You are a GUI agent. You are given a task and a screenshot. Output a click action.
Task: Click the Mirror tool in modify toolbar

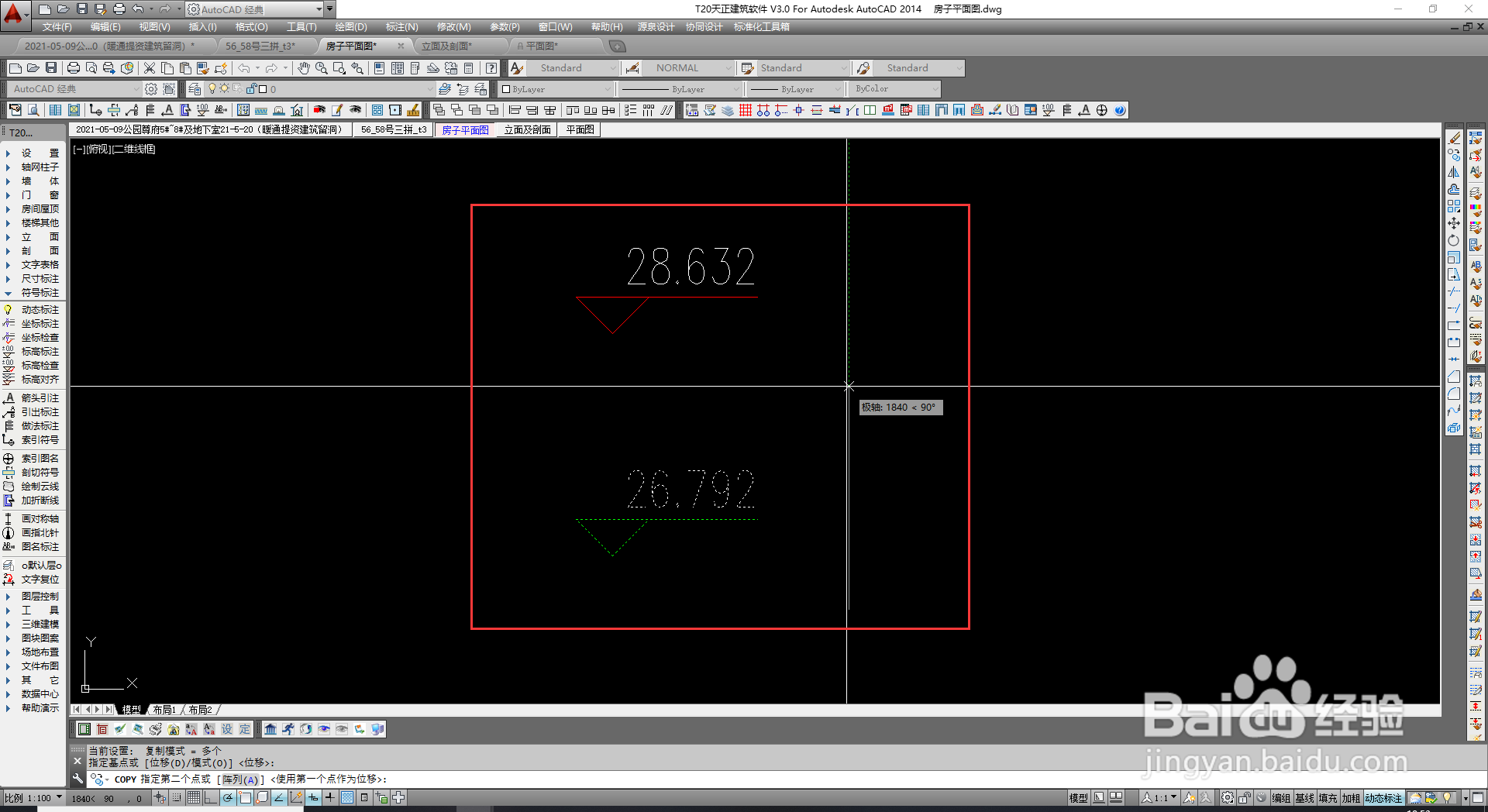pos(1454,172)
